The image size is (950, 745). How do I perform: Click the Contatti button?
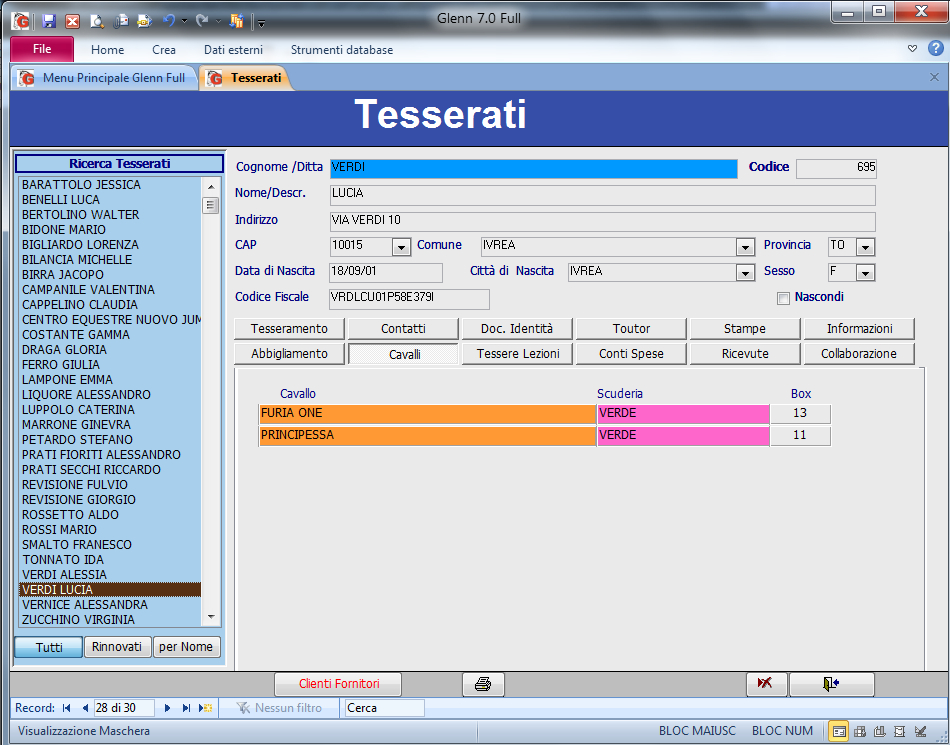[403, 329]
